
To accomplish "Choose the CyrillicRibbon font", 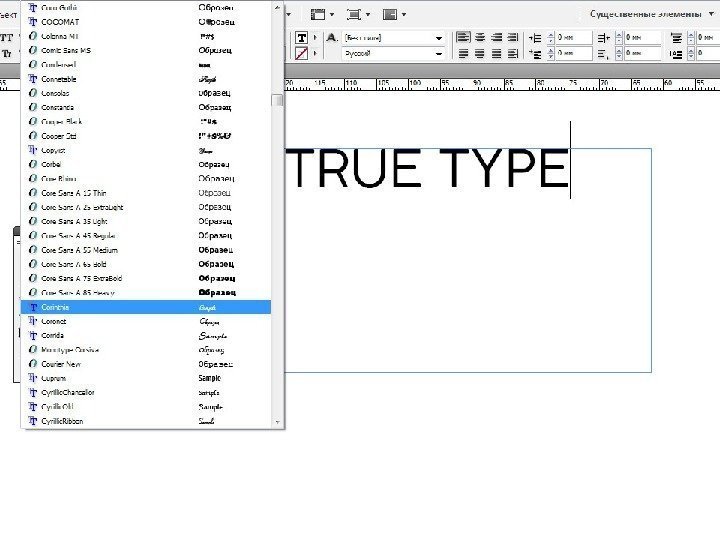I will (146, 421).
